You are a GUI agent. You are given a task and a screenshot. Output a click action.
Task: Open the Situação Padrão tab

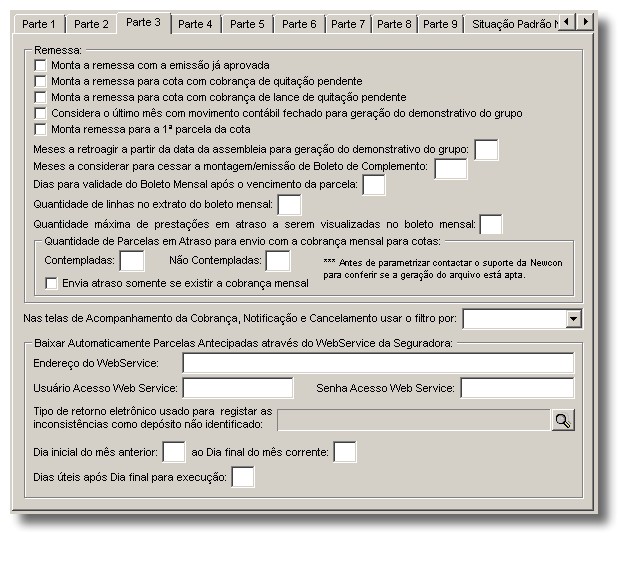(512, 24)
